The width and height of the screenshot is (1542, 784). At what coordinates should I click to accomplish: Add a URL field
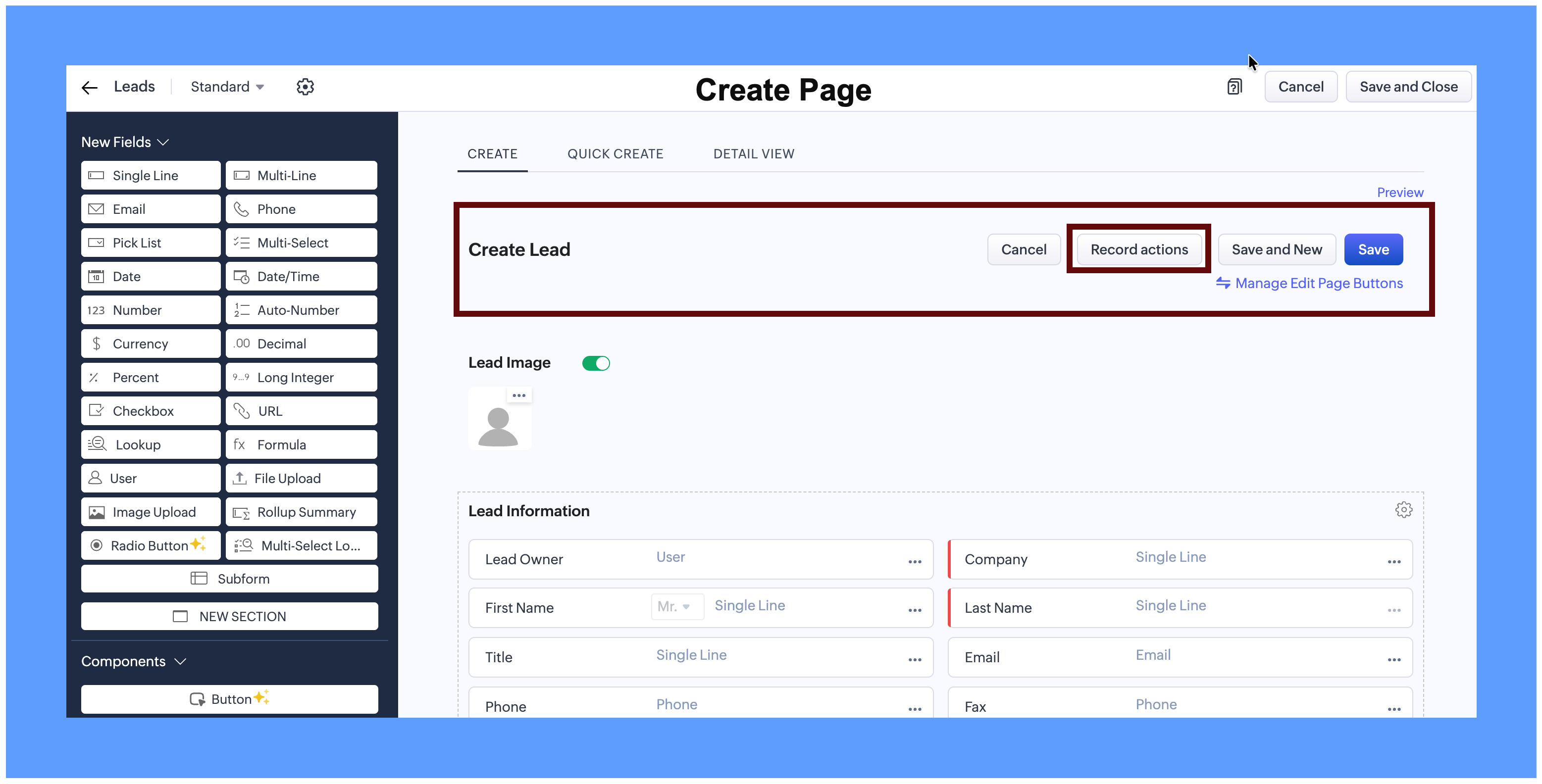(x=302, y=411)
